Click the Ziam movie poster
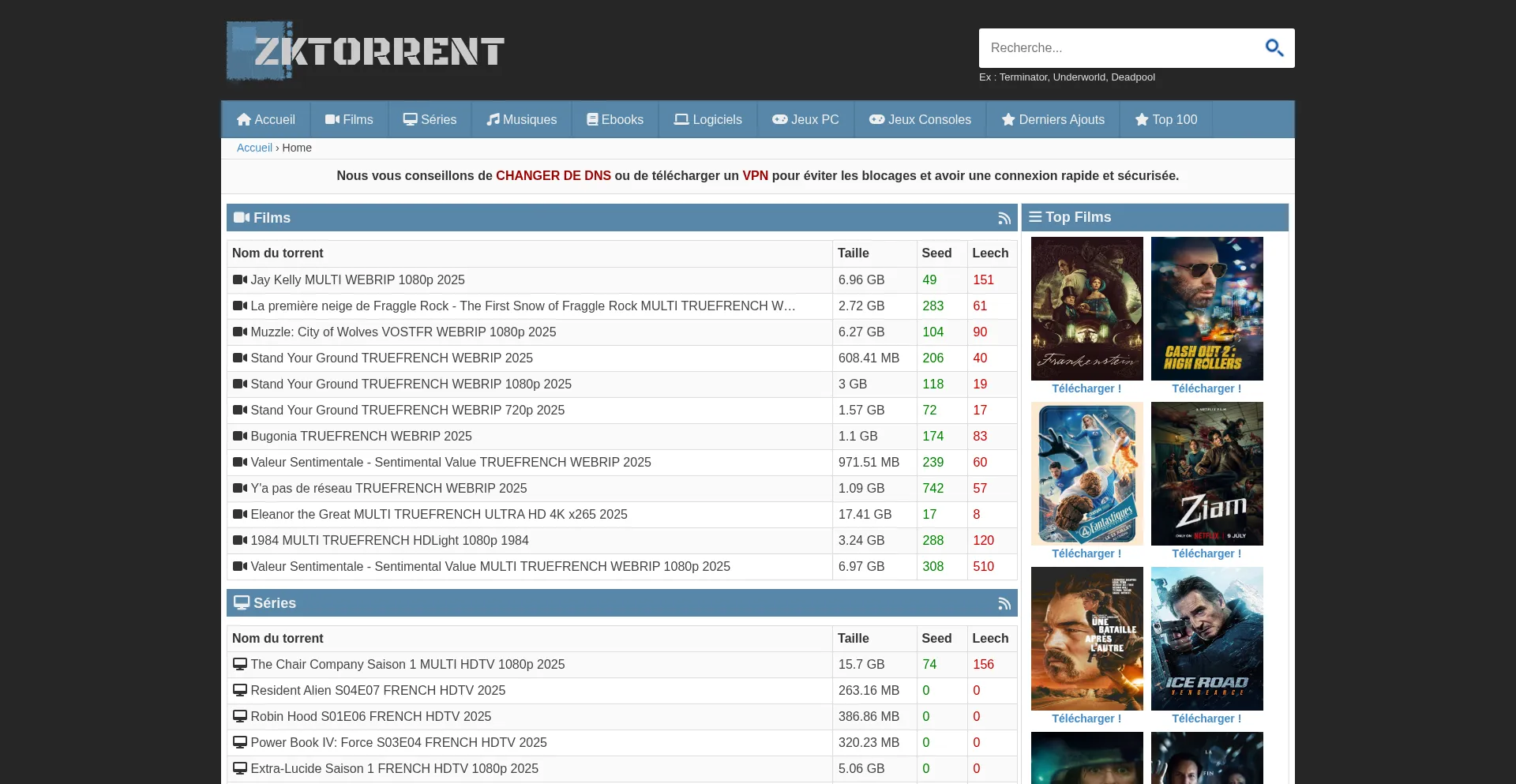 (x=1207, y=474)
